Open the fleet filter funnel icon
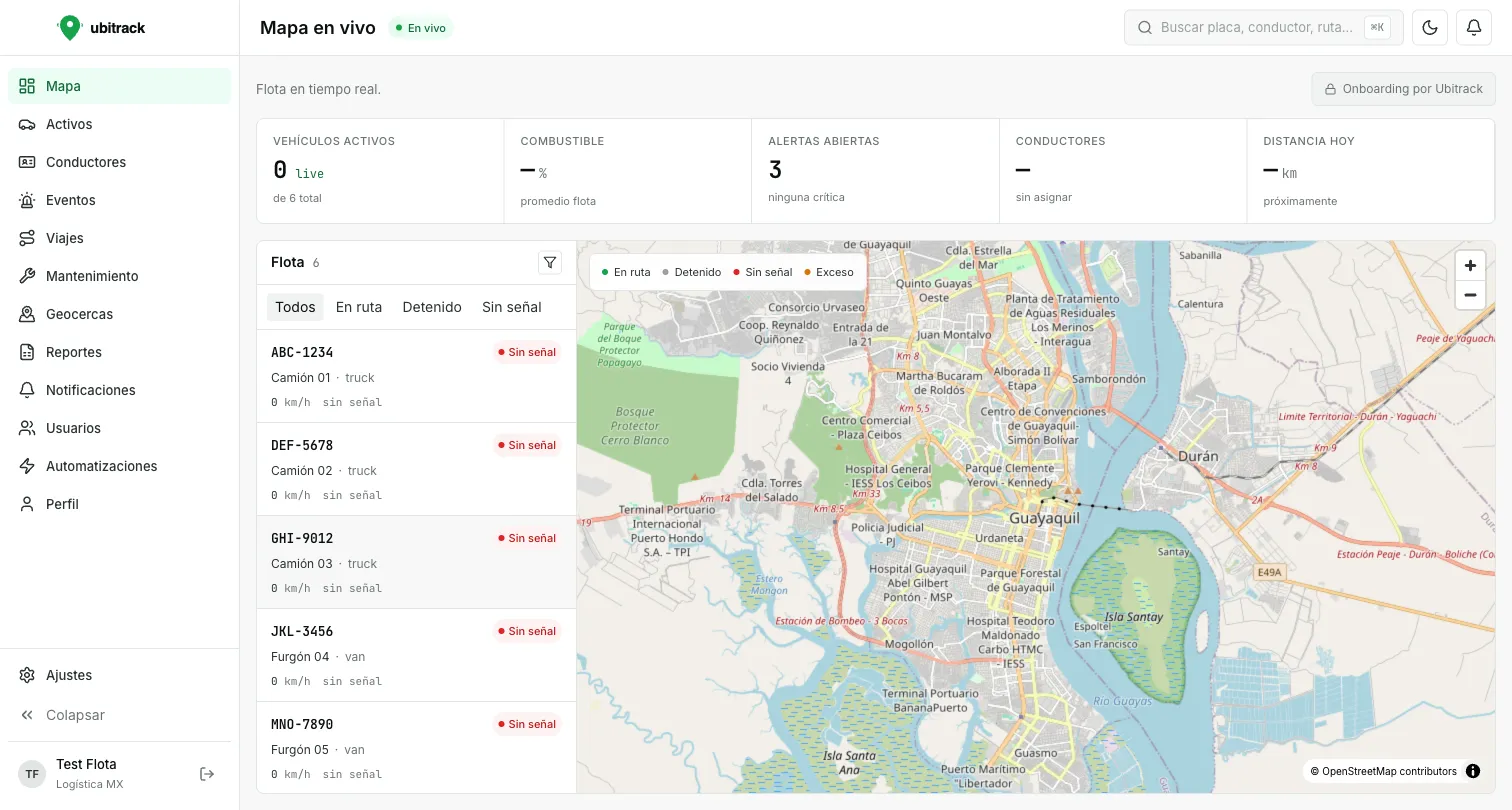Screen dimensions: 1512x810 (549, 262)
